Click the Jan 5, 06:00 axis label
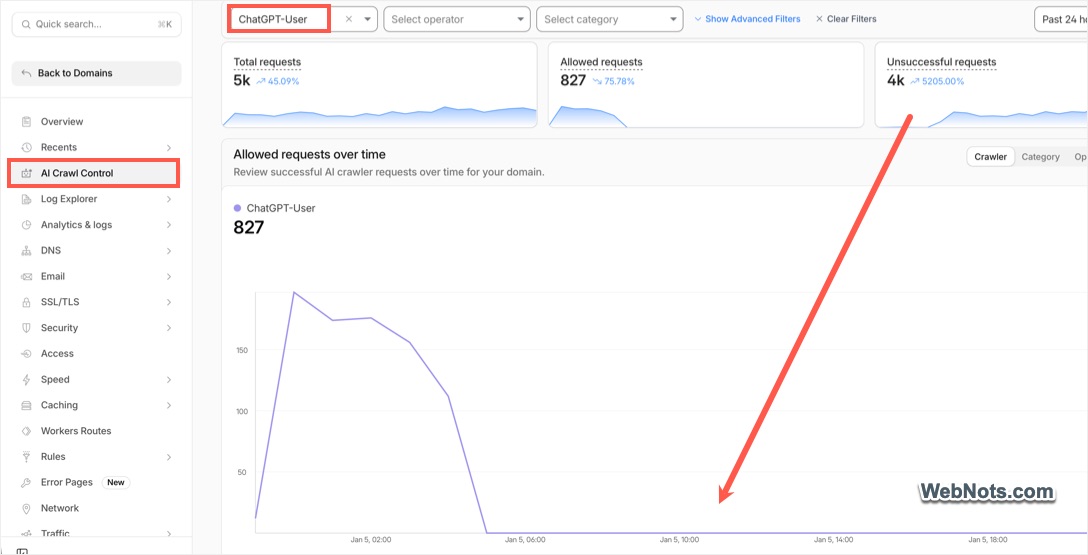The height and width of the screenshot is (555, 1088). click(525, 540)
